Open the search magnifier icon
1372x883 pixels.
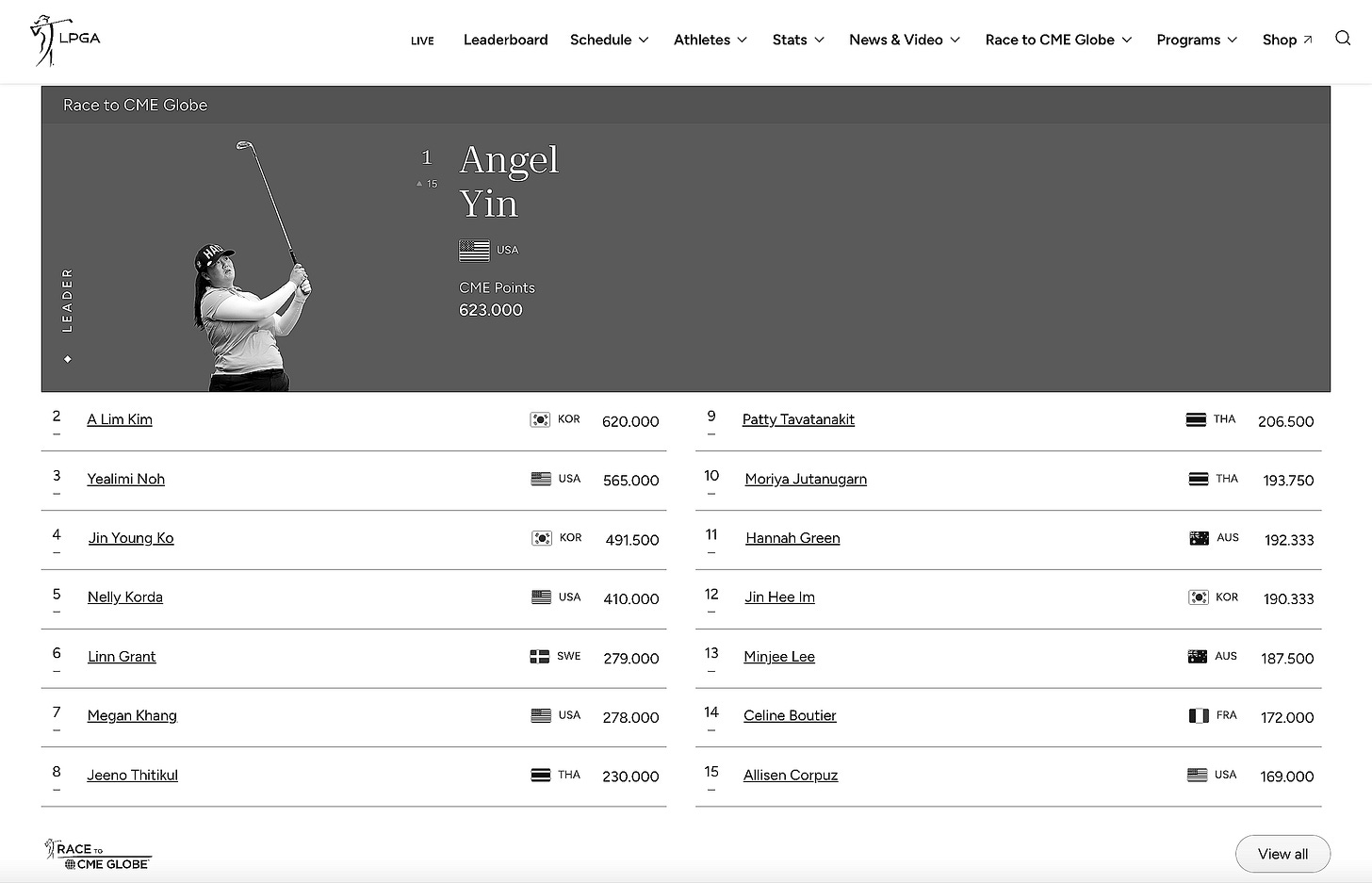(1343, 38)
